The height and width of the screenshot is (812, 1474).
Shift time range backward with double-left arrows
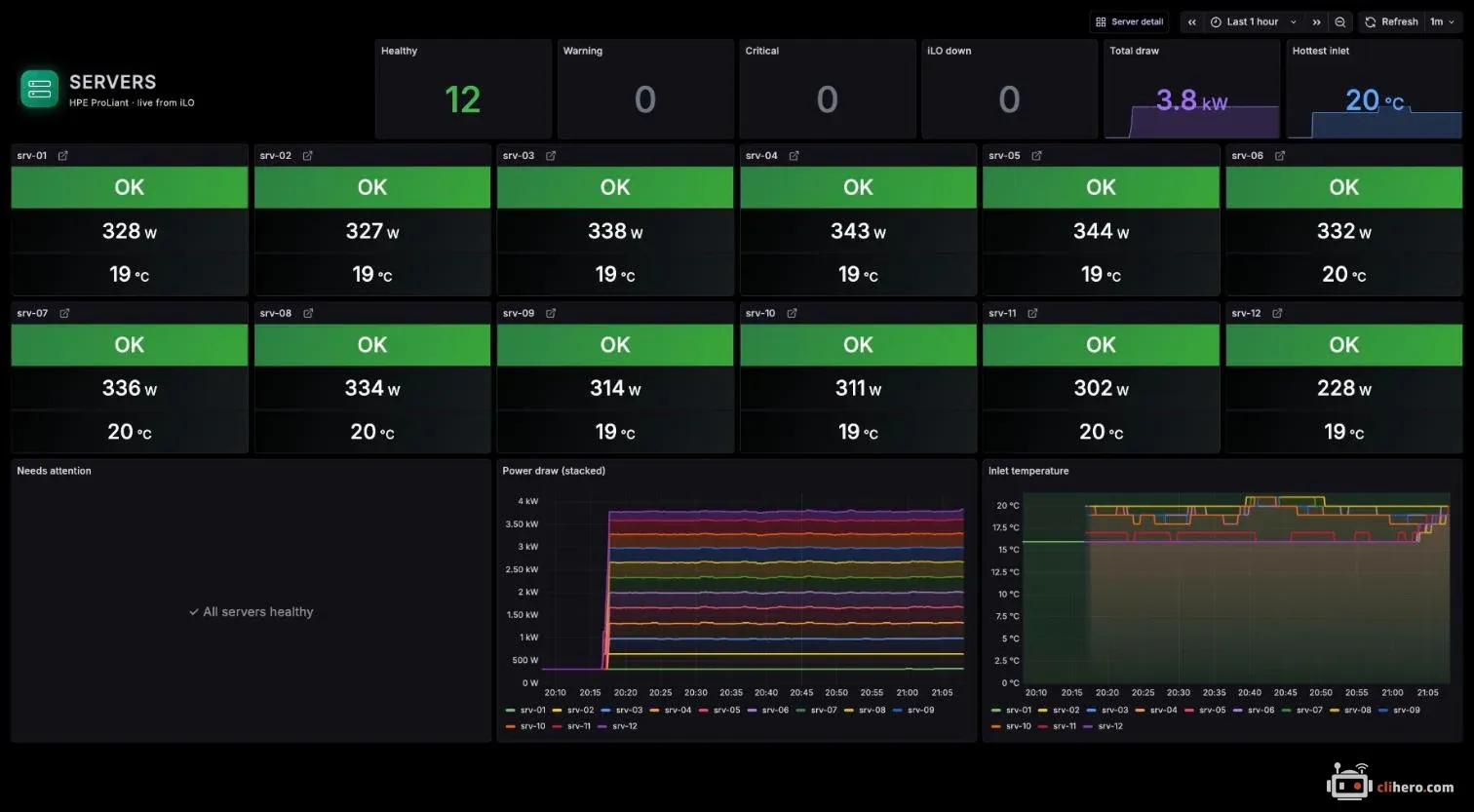coord(1191,21)
